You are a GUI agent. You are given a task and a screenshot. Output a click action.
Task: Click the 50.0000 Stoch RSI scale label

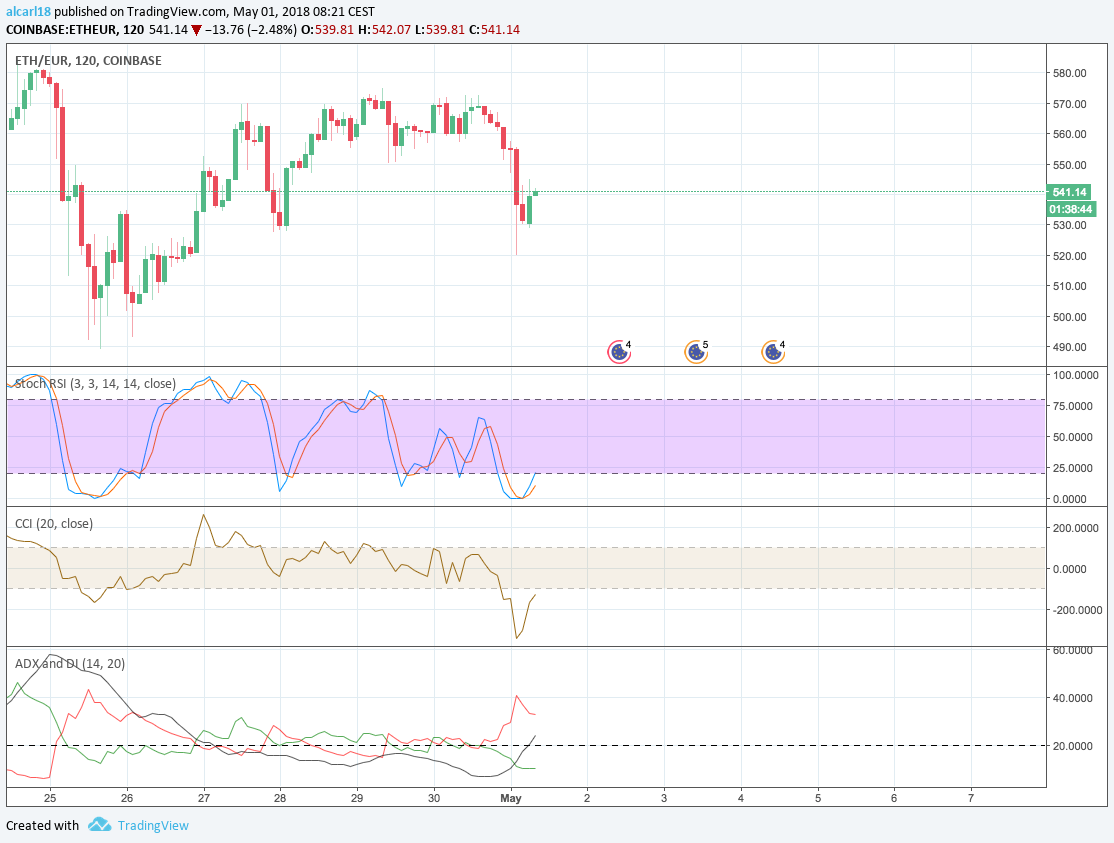tap(1072, 437)
